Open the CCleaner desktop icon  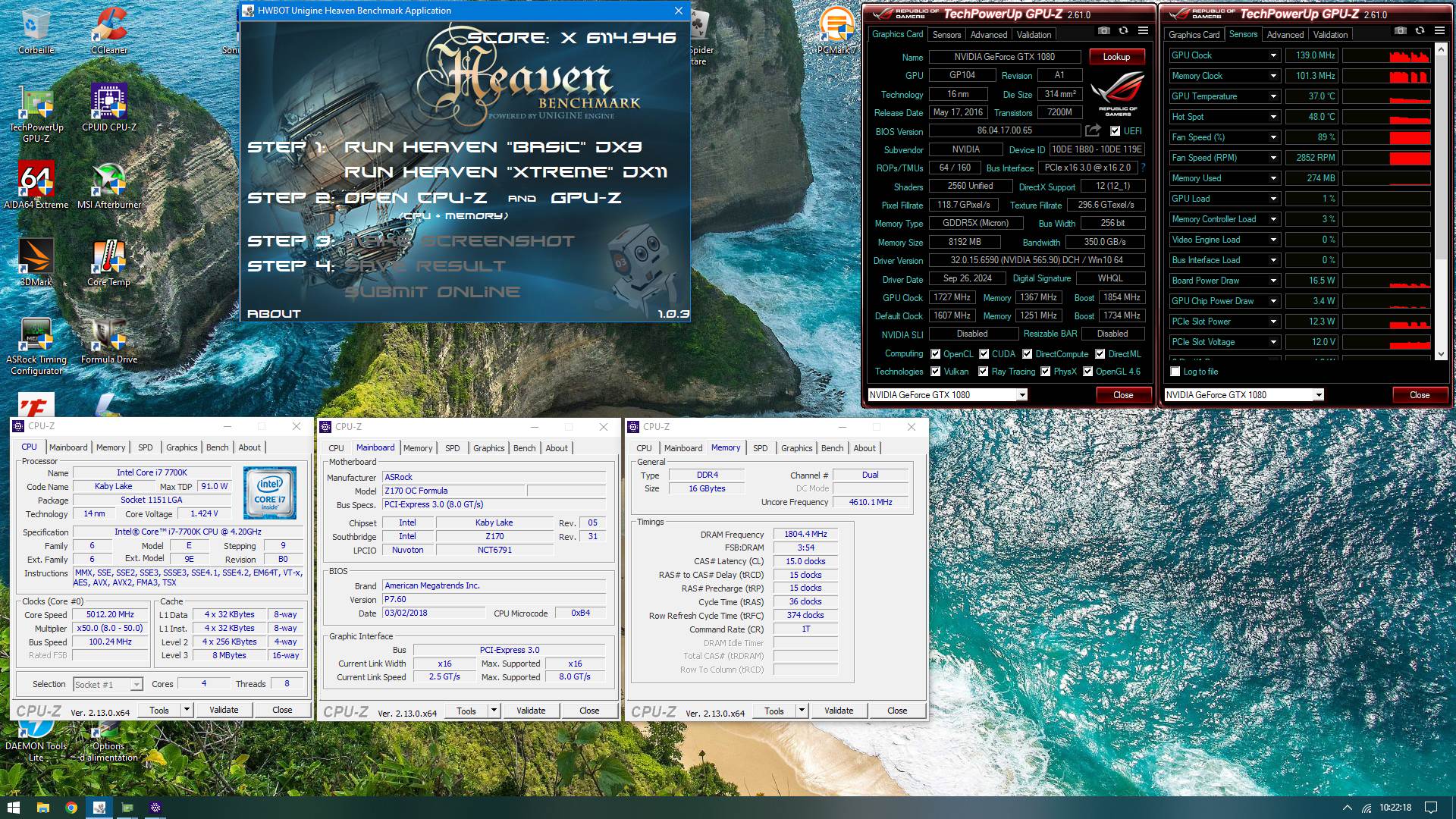click(109, 30)
